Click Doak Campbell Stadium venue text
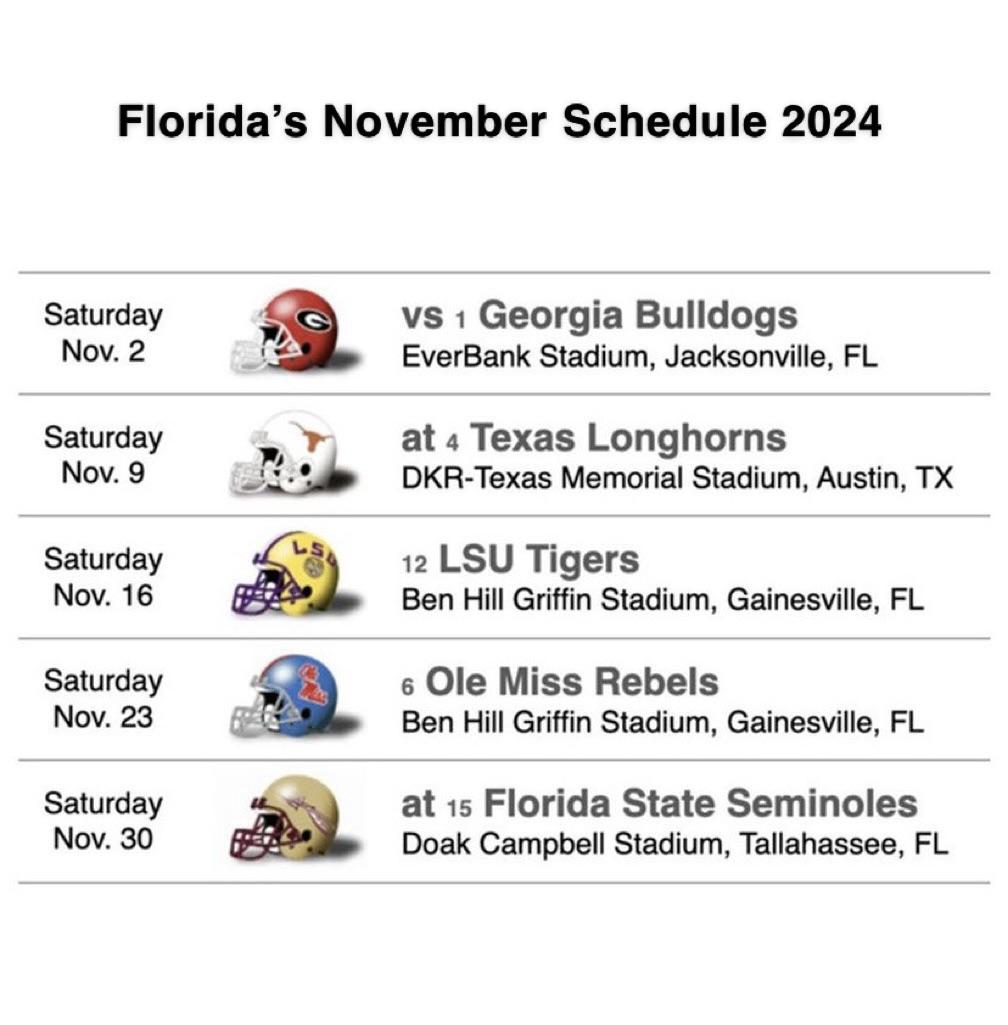The height and width of the screenshot is (1025, 1008). 674,845
